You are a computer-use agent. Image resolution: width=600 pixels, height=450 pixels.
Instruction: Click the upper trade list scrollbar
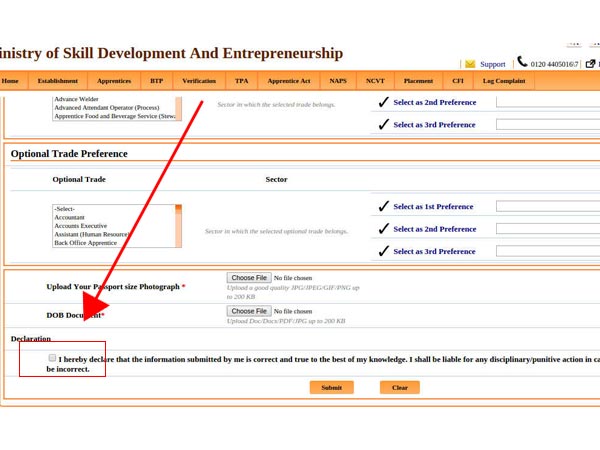click(178, 109)
